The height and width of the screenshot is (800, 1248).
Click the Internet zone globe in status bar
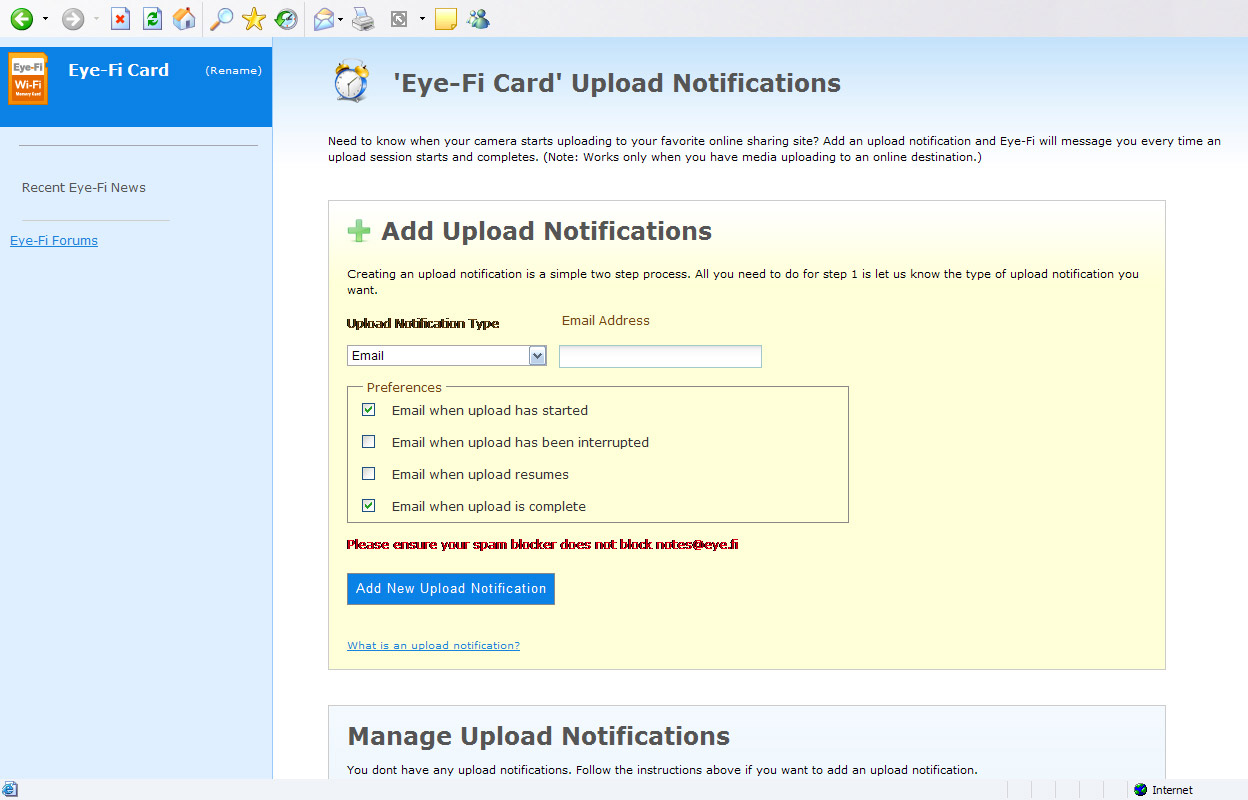[x=1140, y=790]
